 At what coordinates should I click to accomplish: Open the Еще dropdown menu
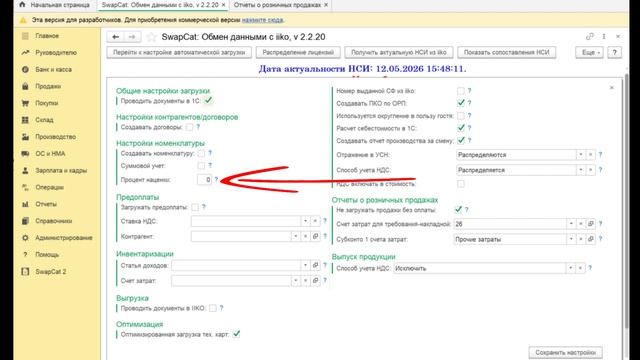[589, 52]
